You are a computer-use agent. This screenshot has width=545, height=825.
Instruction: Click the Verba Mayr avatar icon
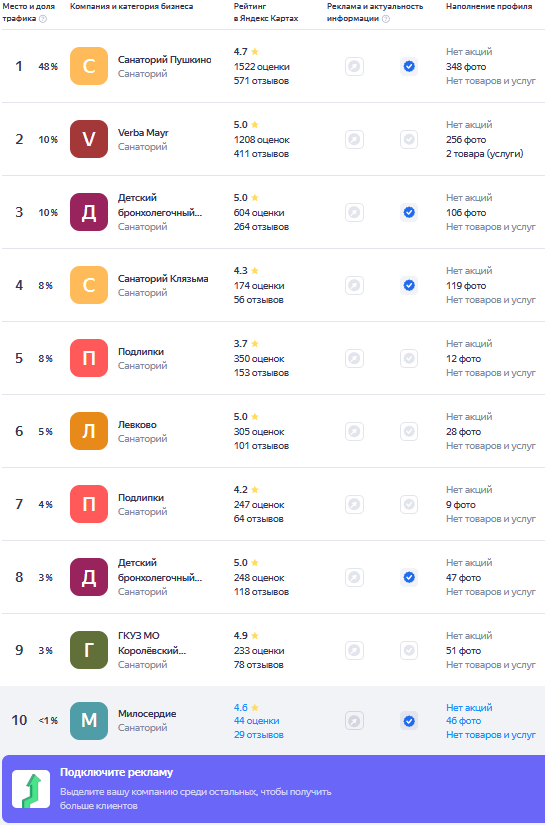[89, 139]
